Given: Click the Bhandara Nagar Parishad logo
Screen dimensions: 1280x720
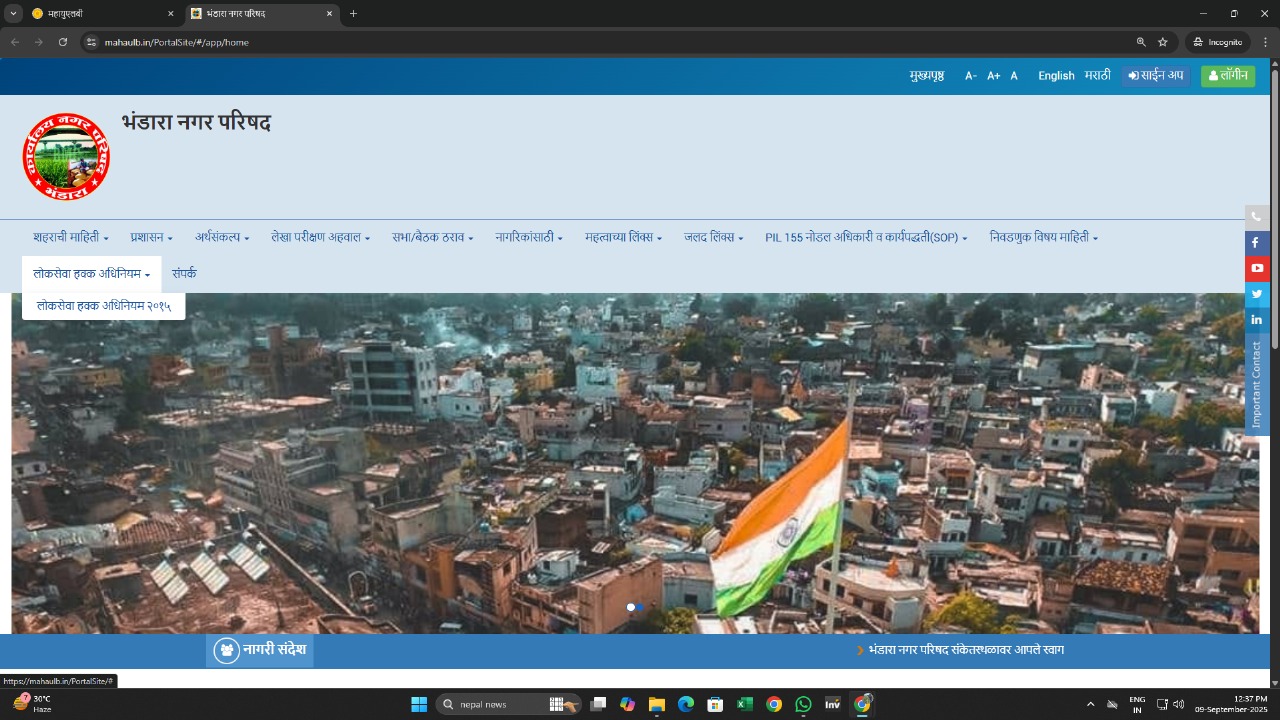Looking at the screenshot, I should (66, 157).
